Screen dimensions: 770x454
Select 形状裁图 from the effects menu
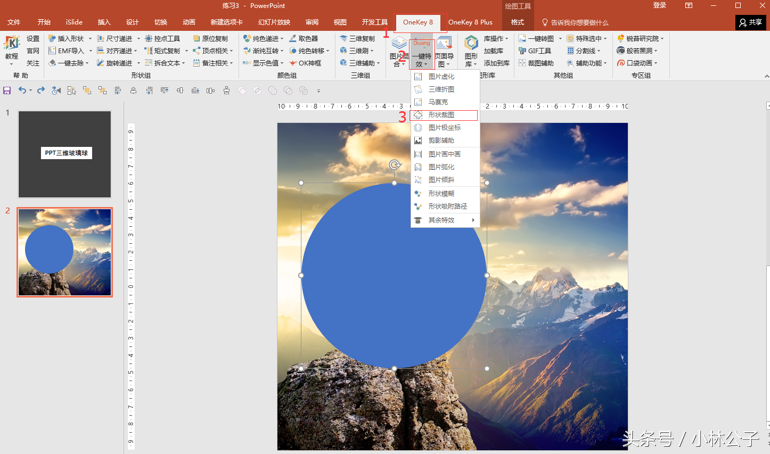[445, 115]
